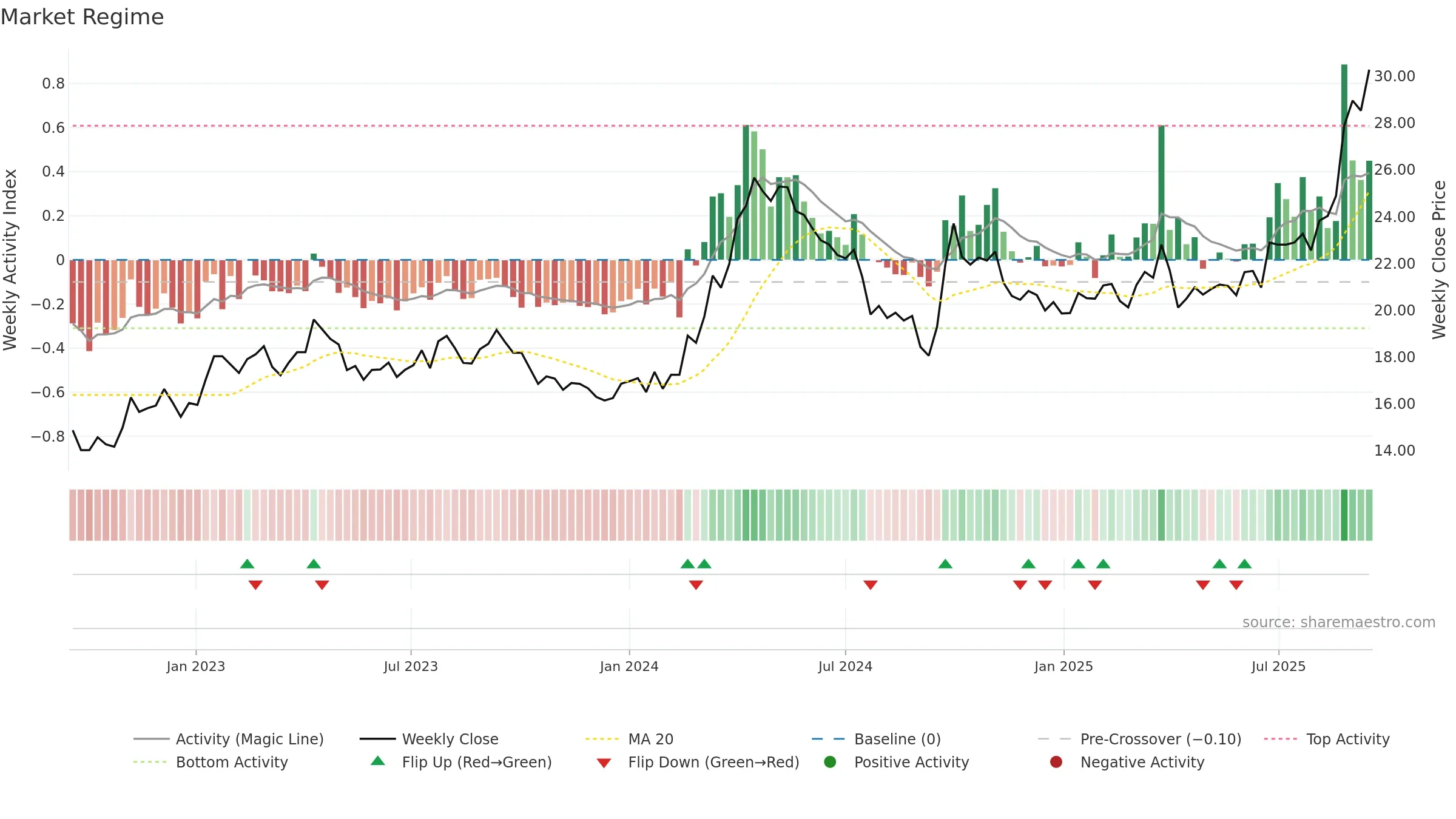Click the Jan 2025 x-axis label
The image size is (1456, 819).
pos(1063,666)
